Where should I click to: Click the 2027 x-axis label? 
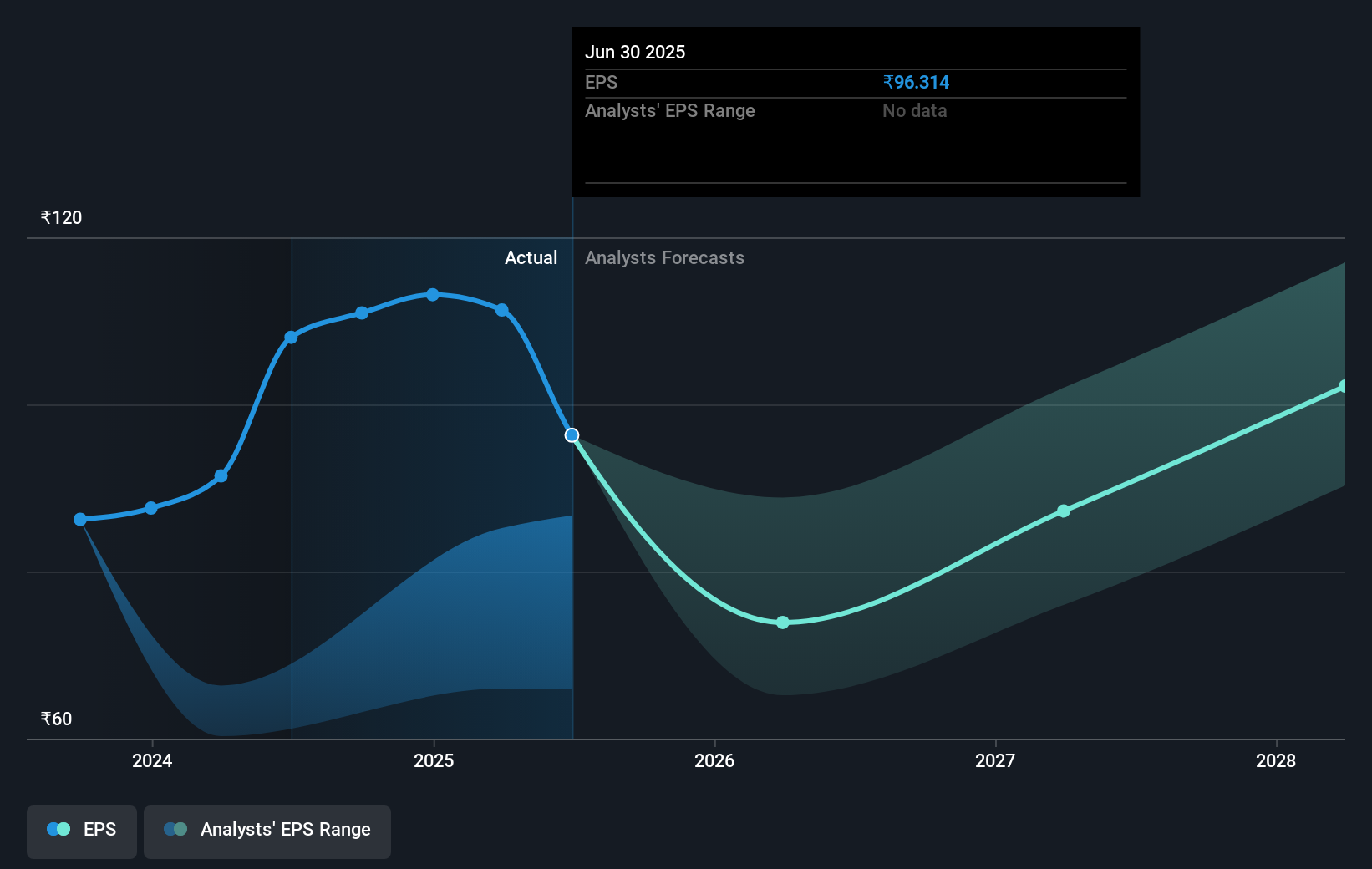click(x=995, y=761)
